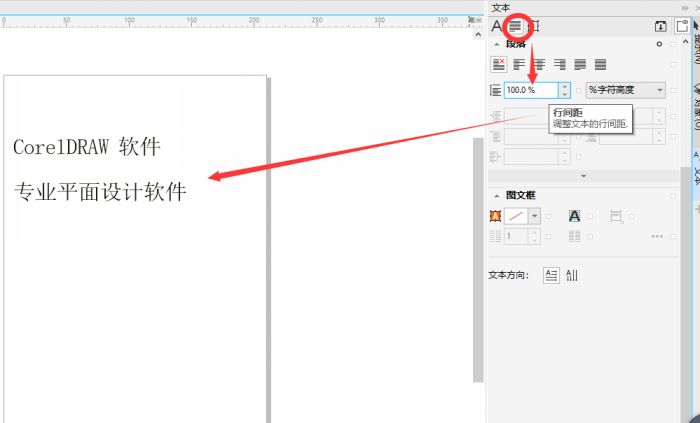The image size is (700, 423).
Task: Apply force justify alignment
Action: (x=600, y=65)
